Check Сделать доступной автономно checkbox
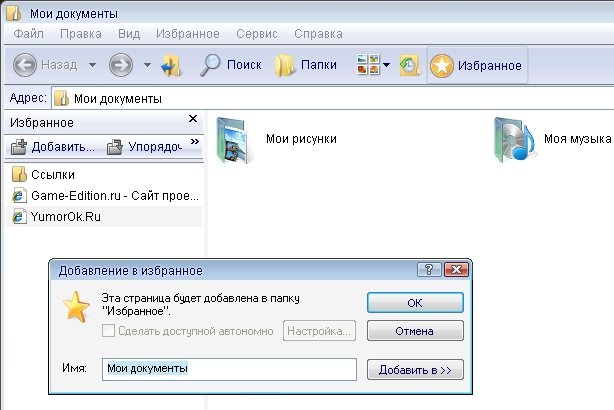 click(x=108, y=331)
